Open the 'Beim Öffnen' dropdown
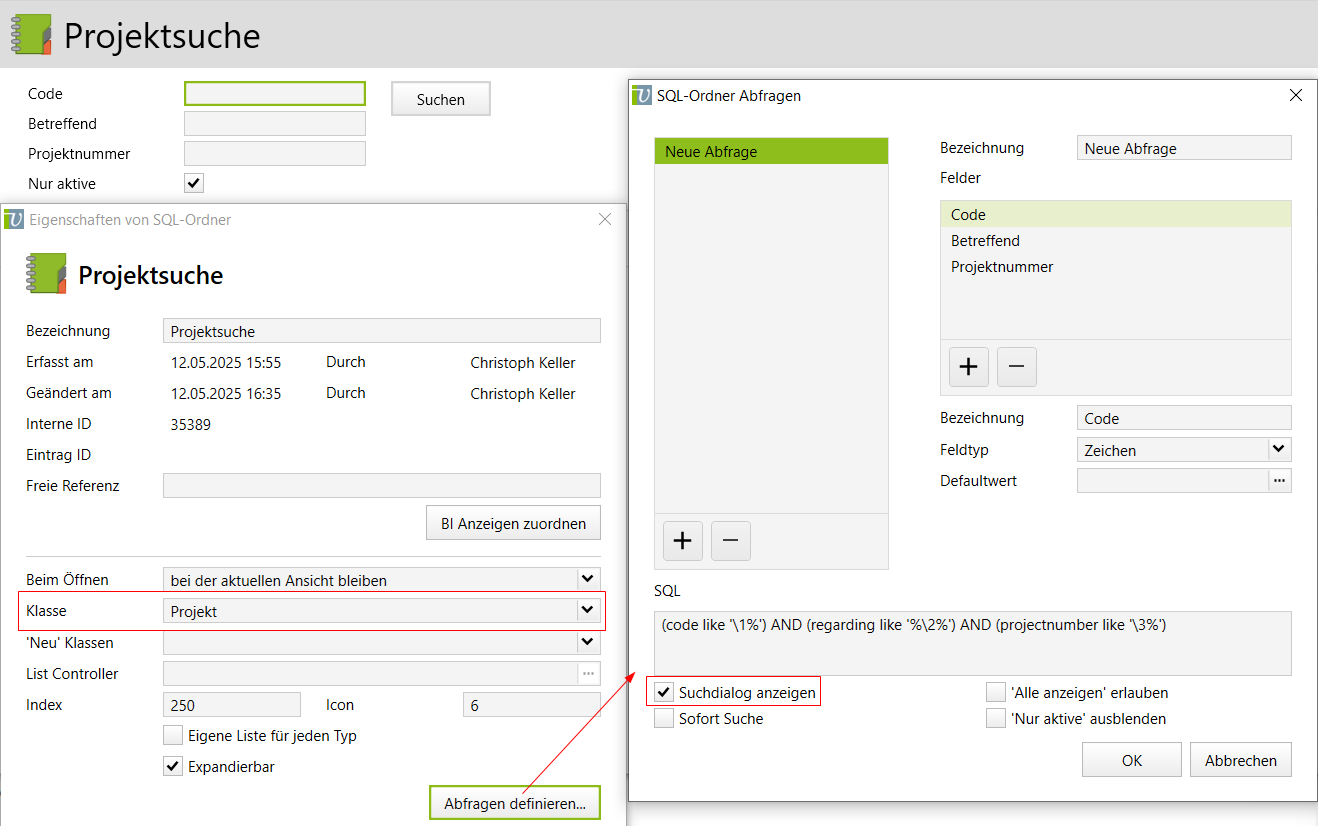The width and height of the screenshot is (1318, 826). (x=587, y=580)
